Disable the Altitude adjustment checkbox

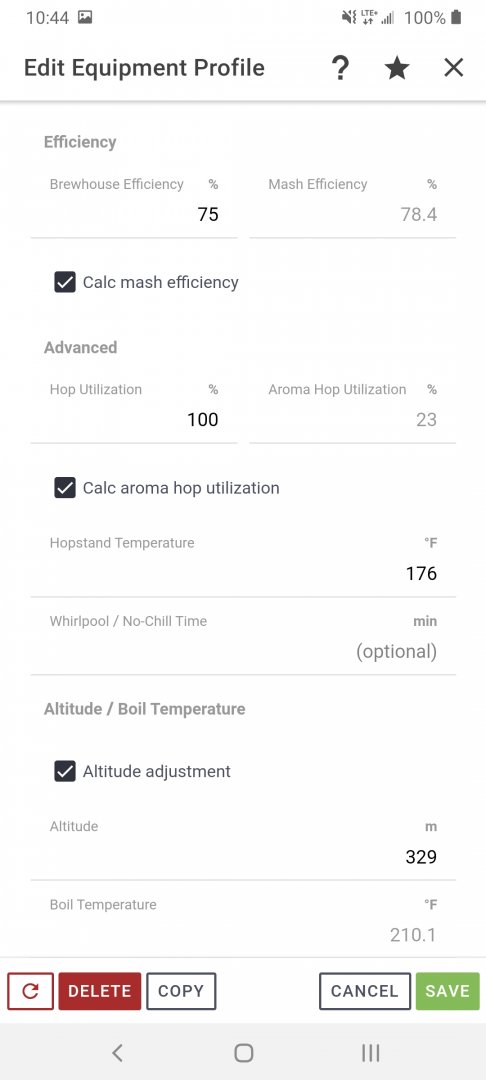65,771
